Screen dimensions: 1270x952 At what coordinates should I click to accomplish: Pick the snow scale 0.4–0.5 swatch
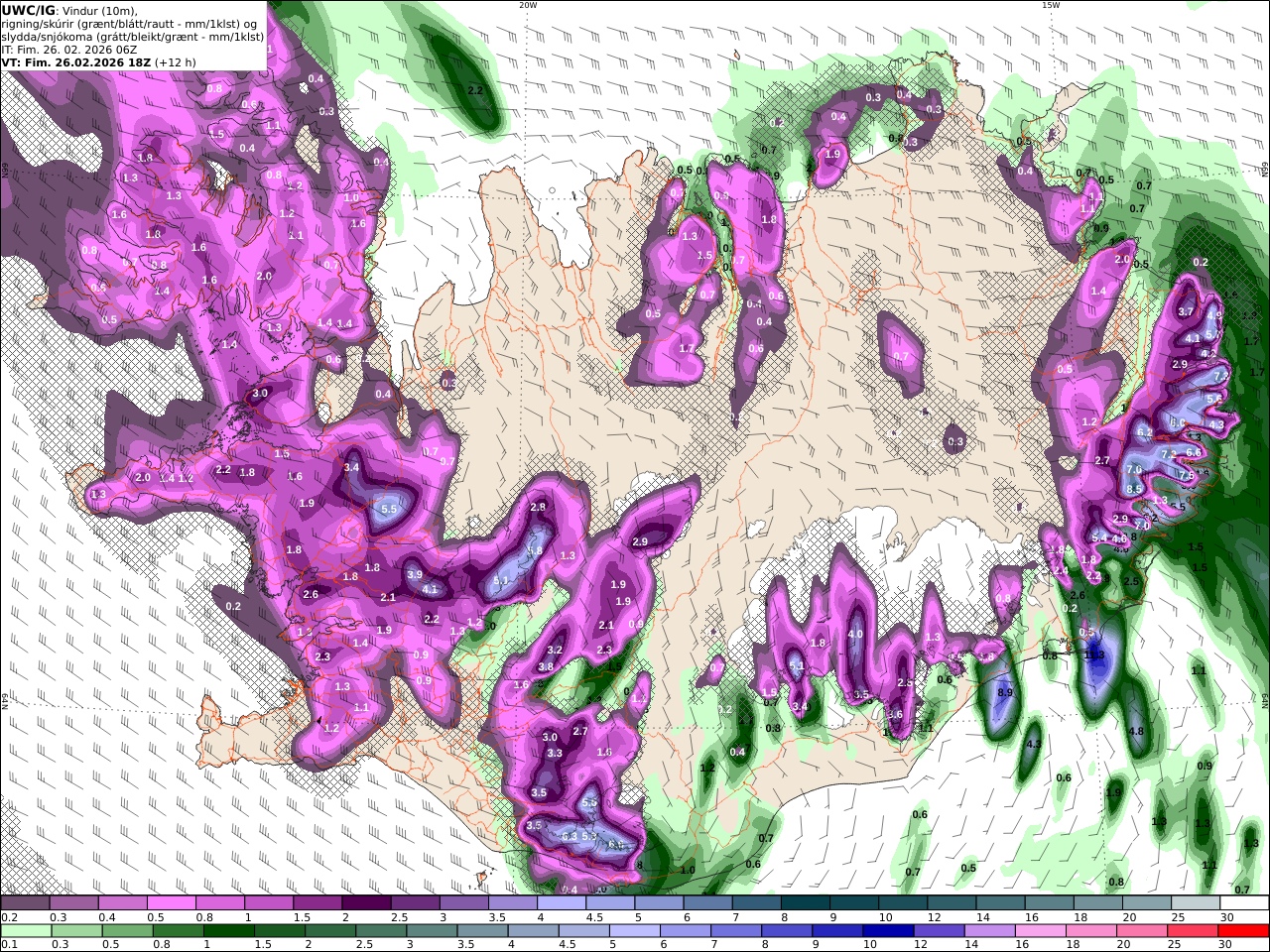click(x=122, y=903)
